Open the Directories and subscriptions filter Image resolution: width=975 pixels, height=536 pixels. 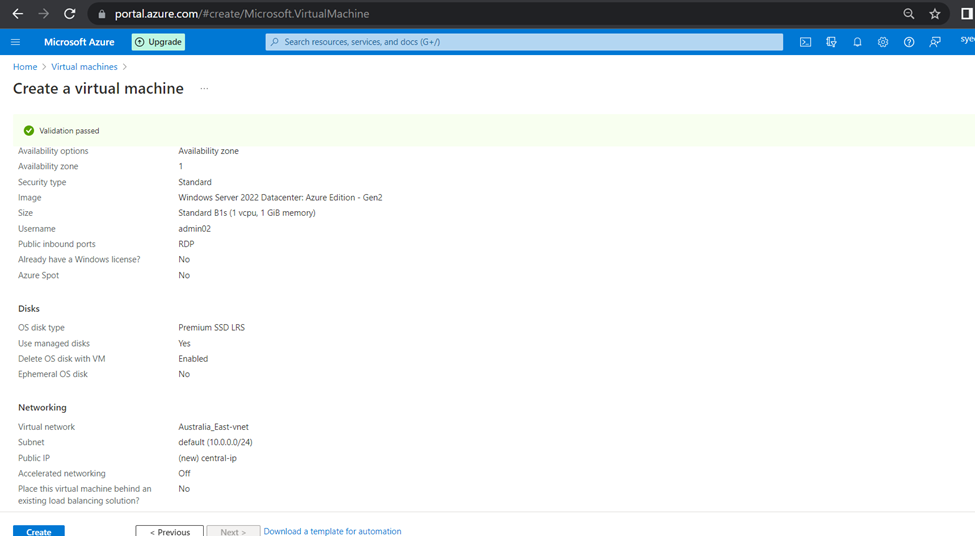click(x=831, y=42)
